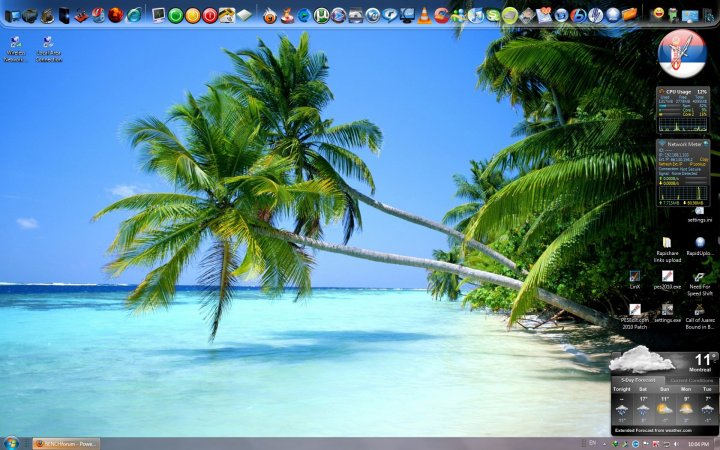Open Rapishare links upload folder icon
Screen dimensions: 720x450
pyautogui.click(x=667, y=250)
